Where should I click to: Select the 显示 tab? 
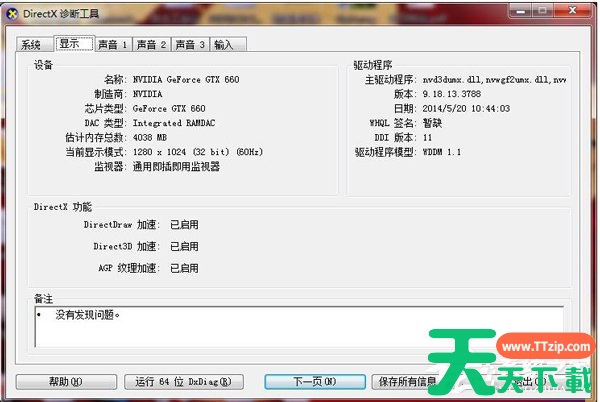(x=73, y=44)
